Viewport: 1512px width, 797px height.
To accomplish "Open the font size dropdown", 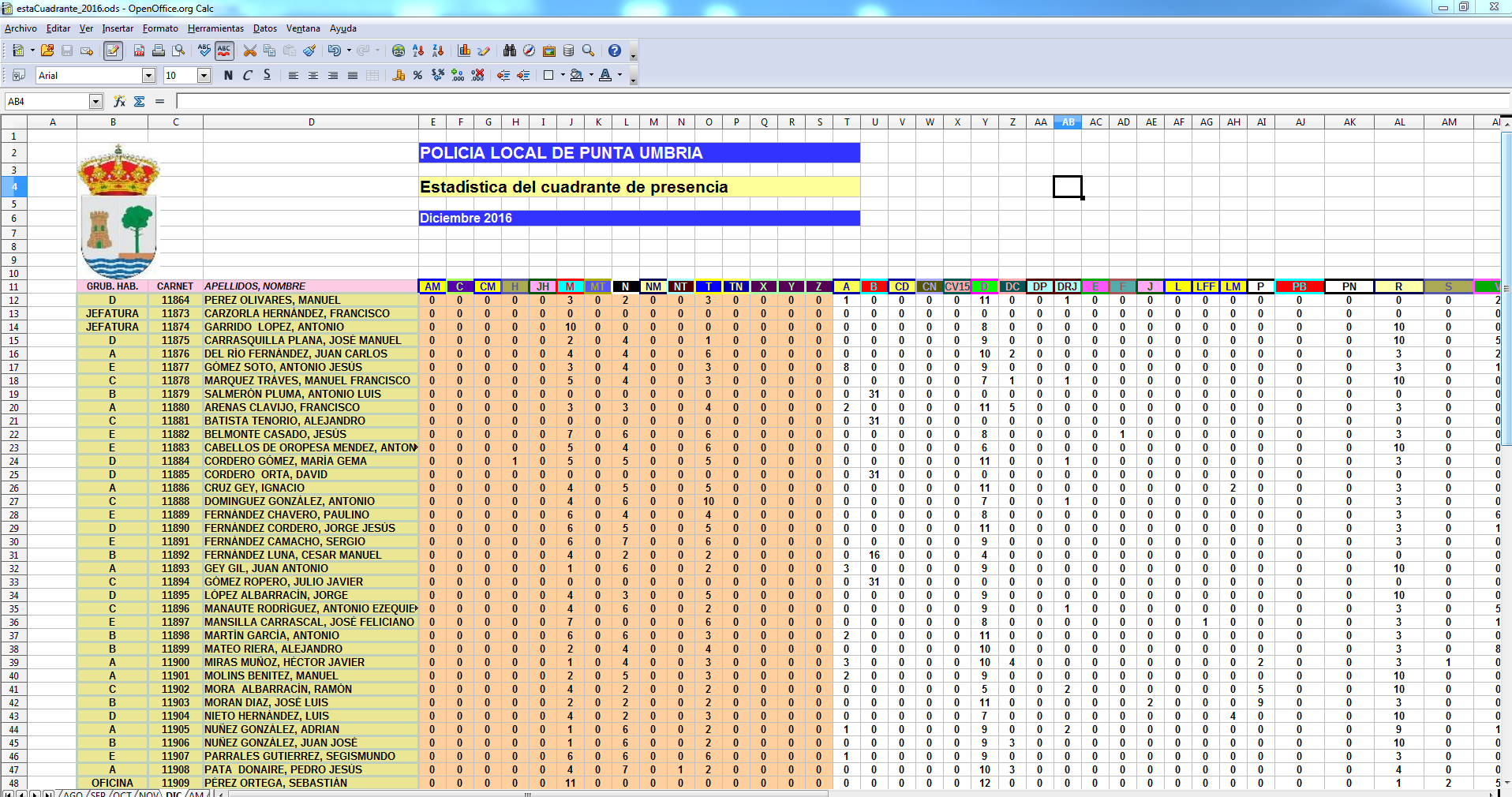I will click(x=204, y=75).
